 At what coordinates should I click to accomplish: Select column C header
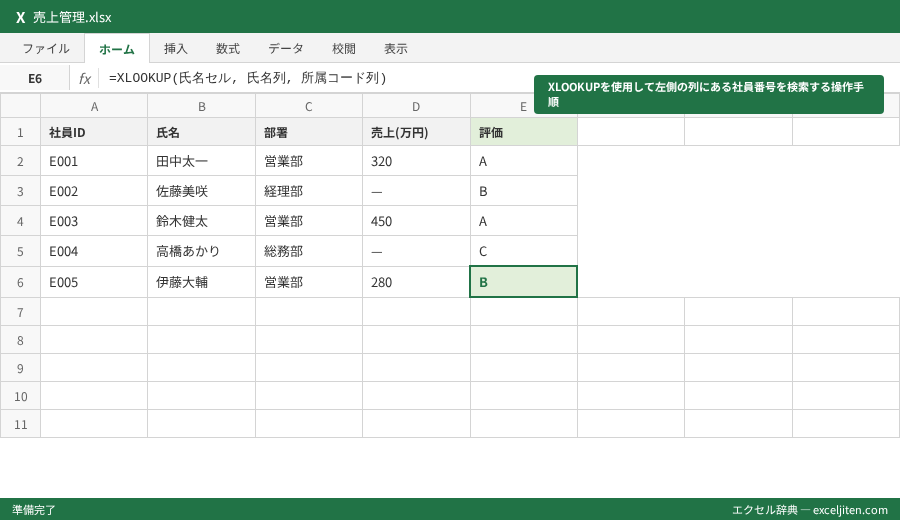coord(309,106)
